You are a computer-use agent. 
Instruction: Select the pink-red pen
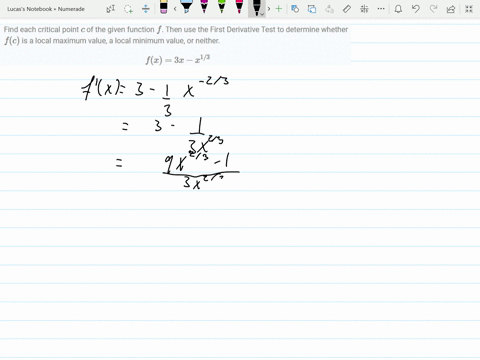239,7
